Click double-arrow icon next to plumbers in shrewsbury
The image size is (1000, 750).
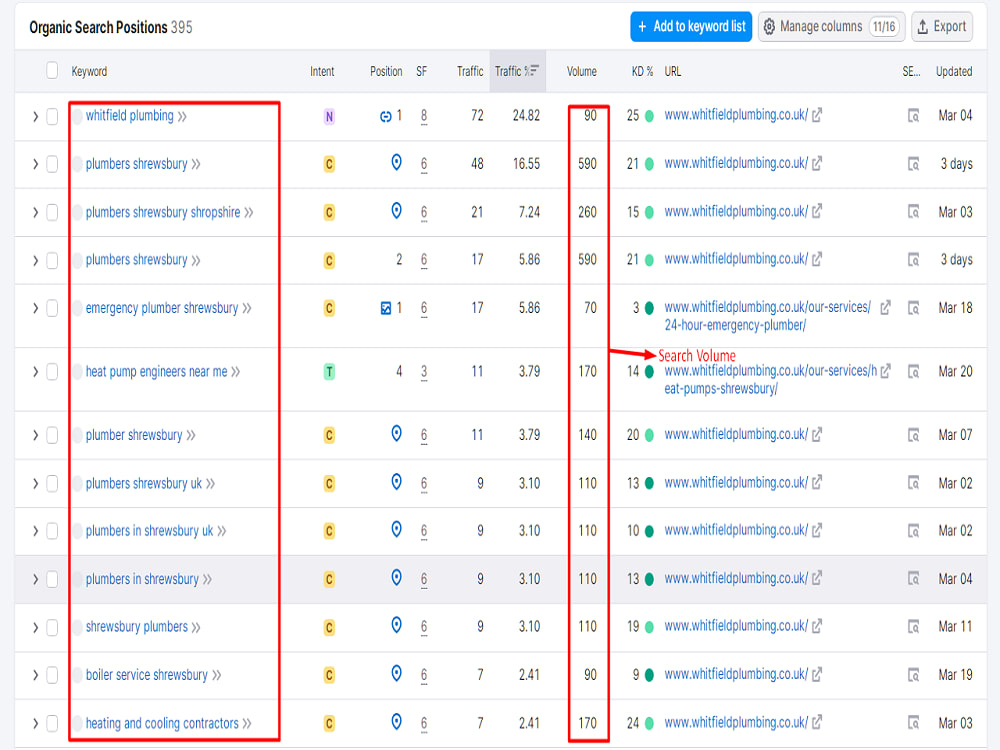click(x=207, y=579)
